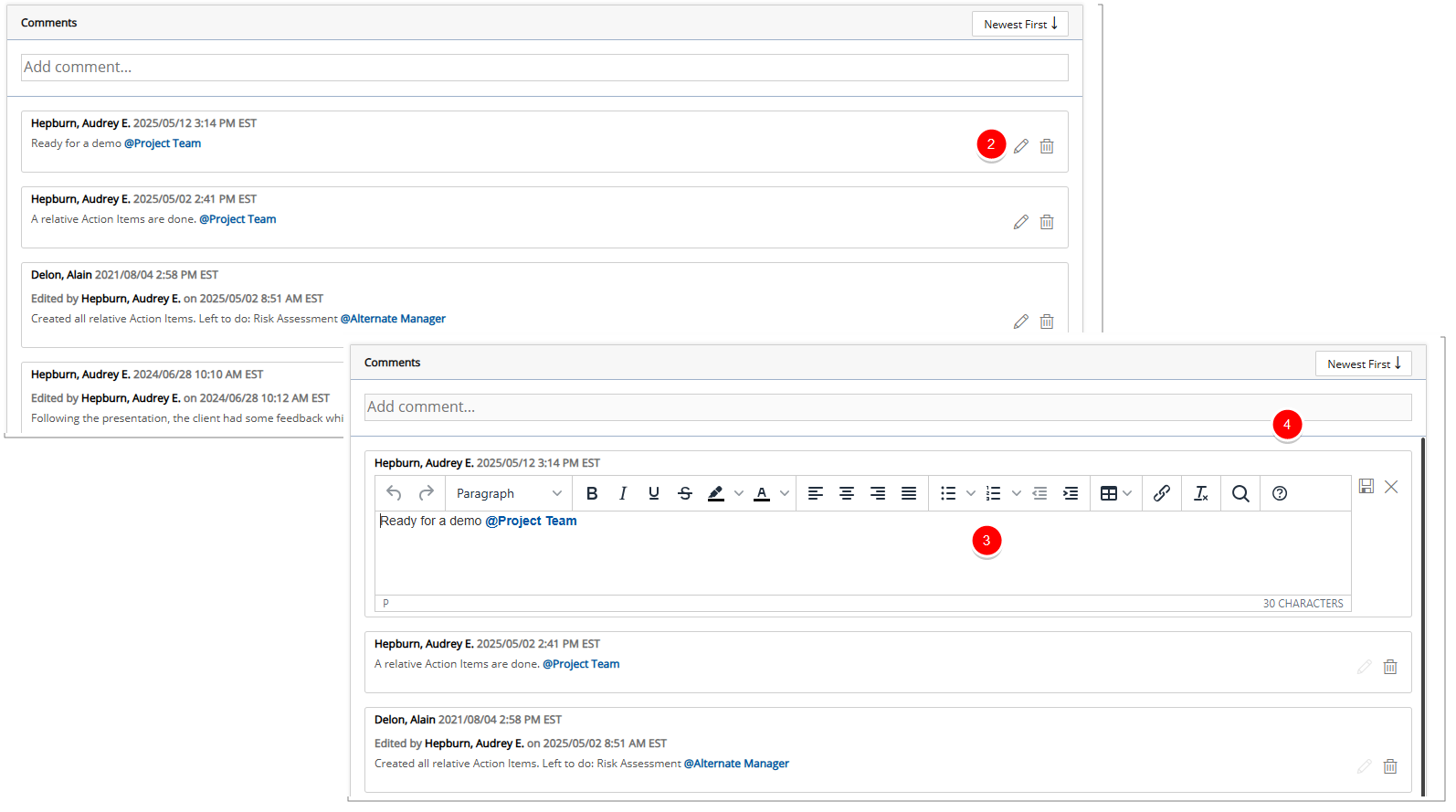Decrease indent

[1039, 493]
